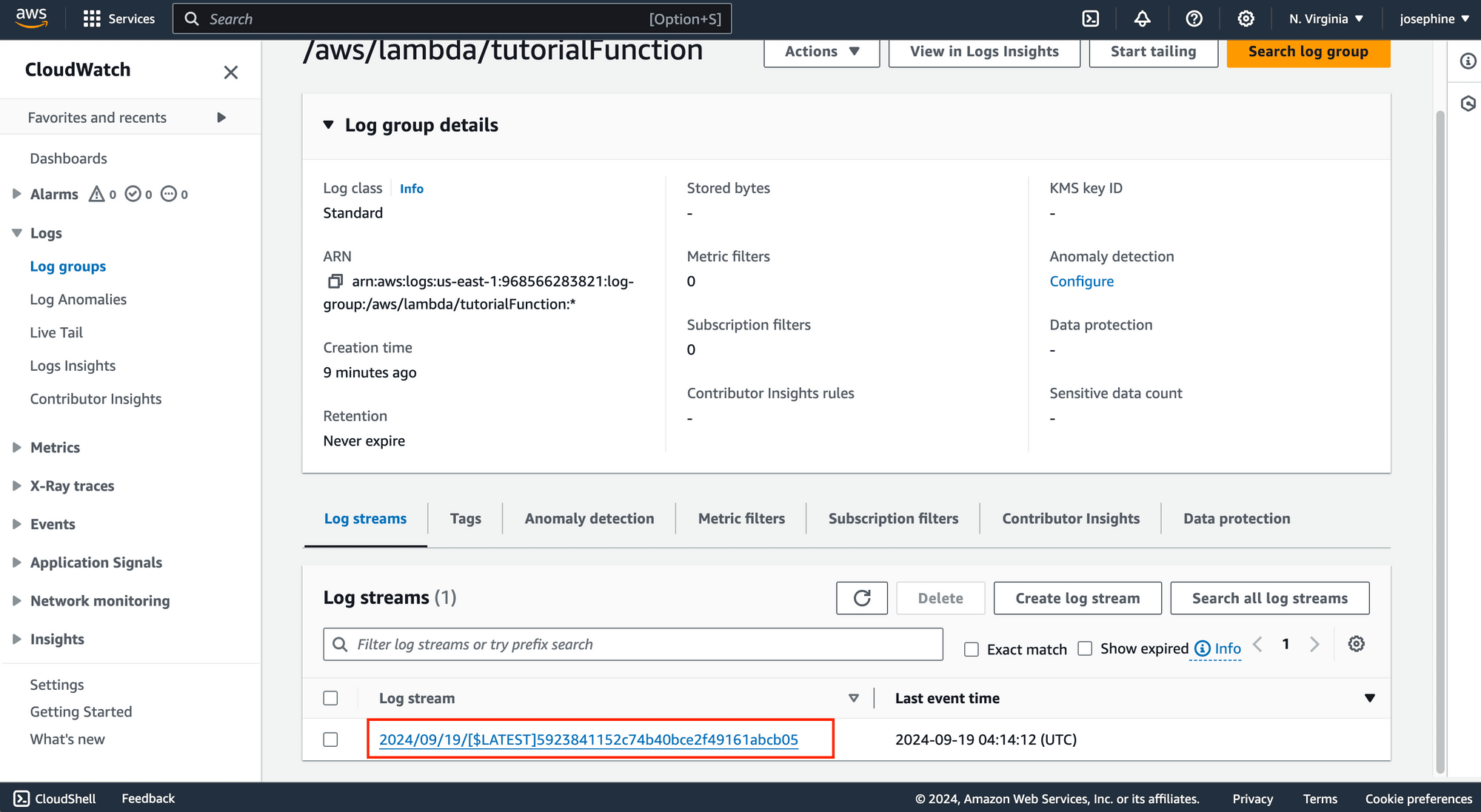1481x812 pixels.
Task: Expand the Application Signals section
Action: pos(16,563)
